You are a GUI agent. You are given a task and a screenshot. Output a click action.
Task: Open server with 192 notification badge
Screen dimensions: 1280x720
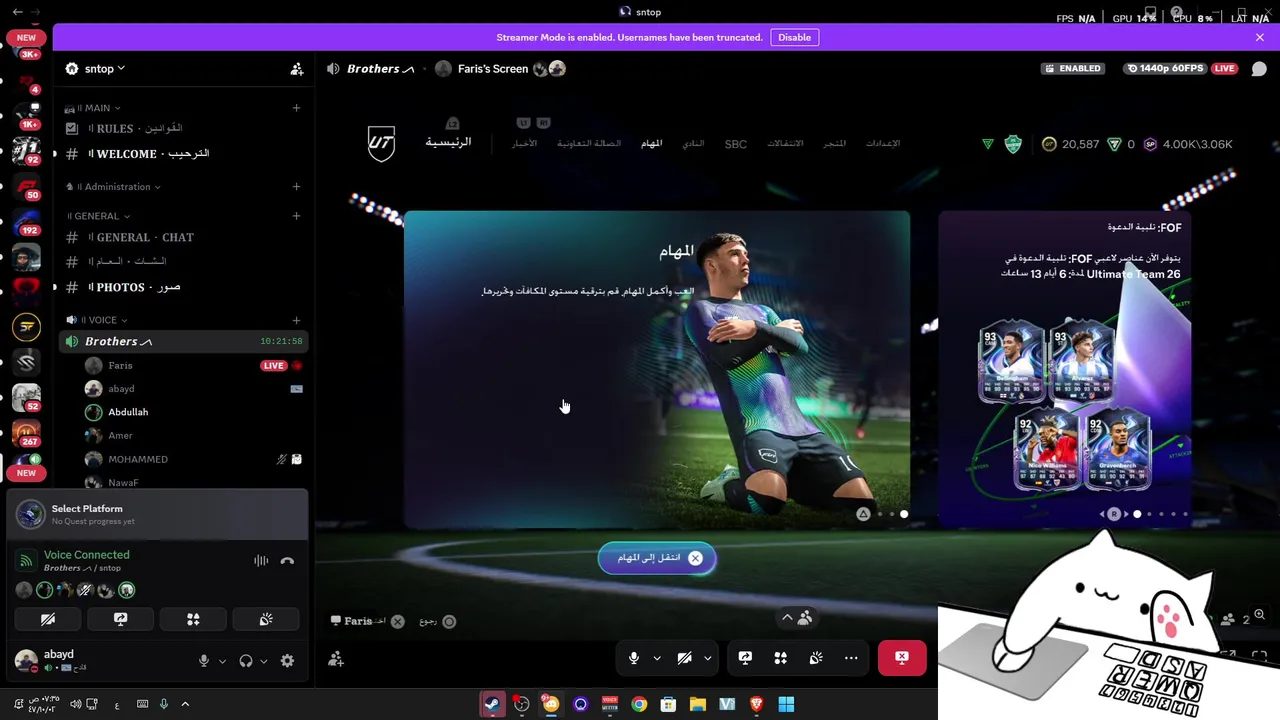tap(26, 222)
